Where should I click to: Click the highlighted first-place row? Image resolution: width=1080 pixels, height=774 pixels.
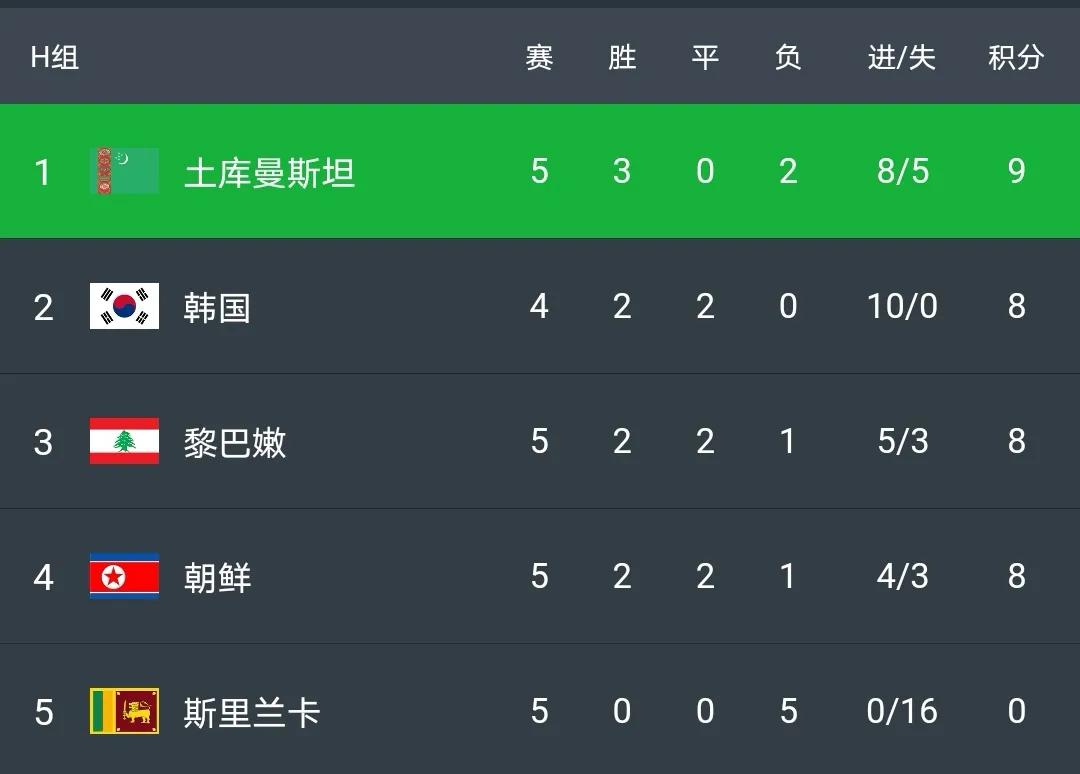tap(540, 170)
